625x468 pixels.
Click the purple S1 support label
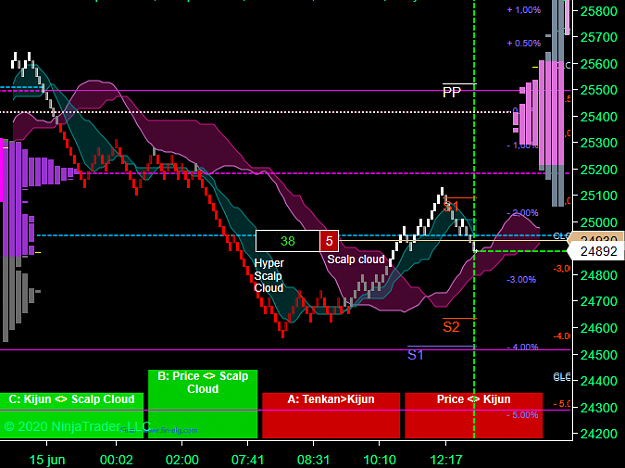click(x=415, y=354)
